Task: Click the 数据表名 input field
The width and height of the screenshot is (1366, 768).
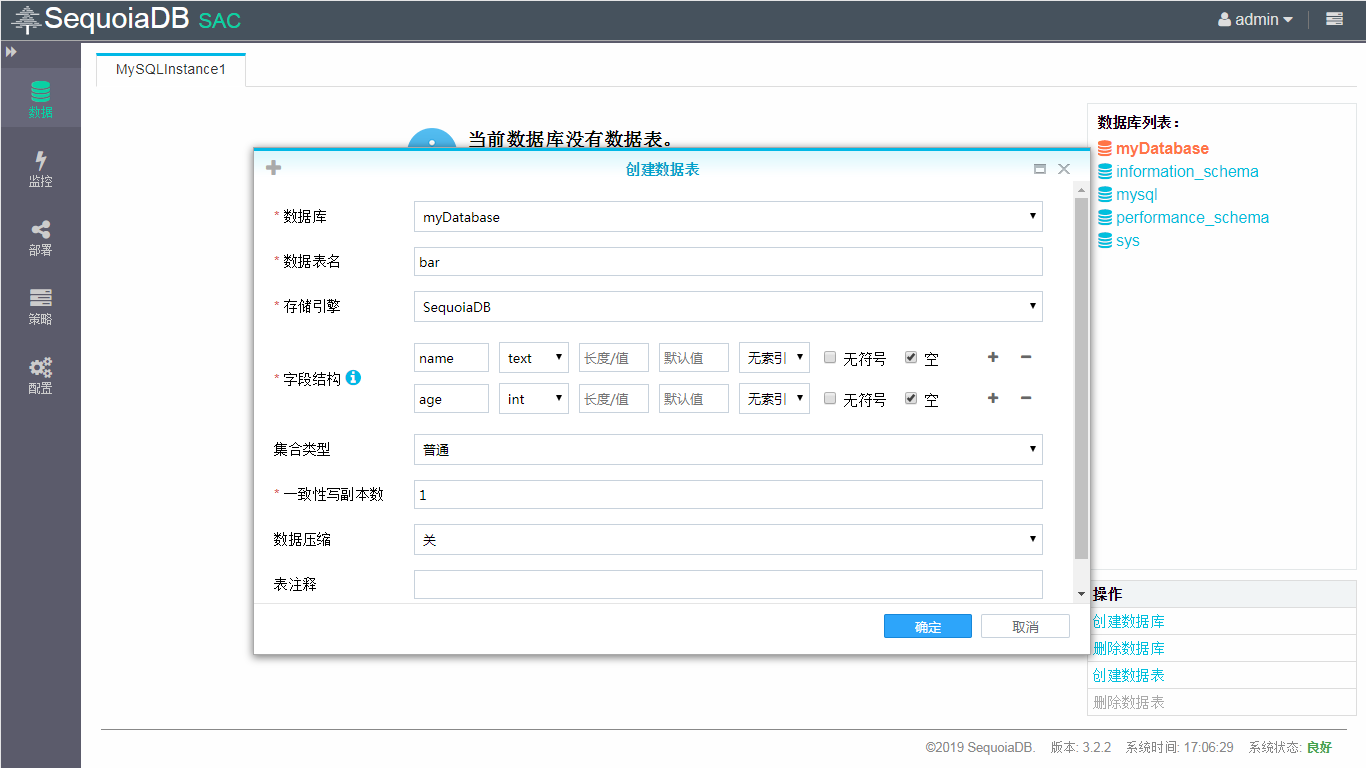Action: pyautogui.click(x=727, y=262)
